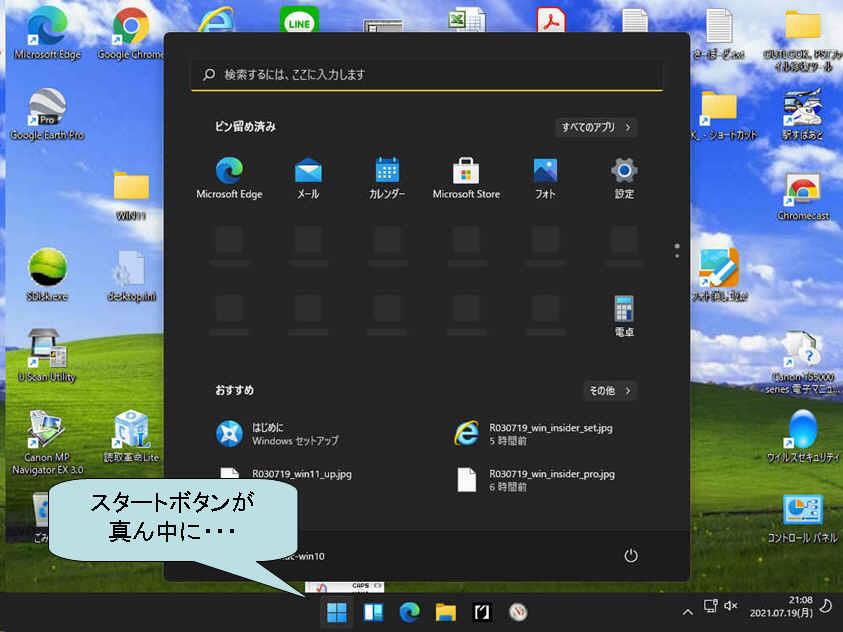This screenshot has width=843, height=632.
Task: Open more recommendations with その他 button
Action: 610,391
